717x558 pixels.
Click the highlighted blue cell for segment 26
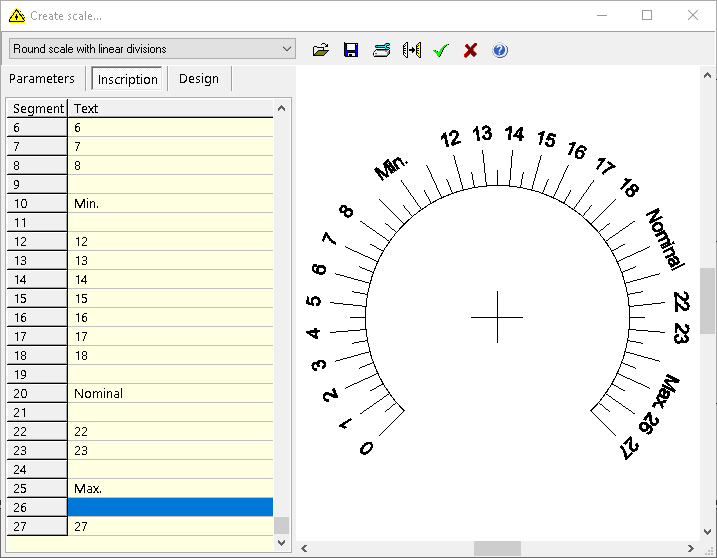pyautogui.click(x=170, y=508)
